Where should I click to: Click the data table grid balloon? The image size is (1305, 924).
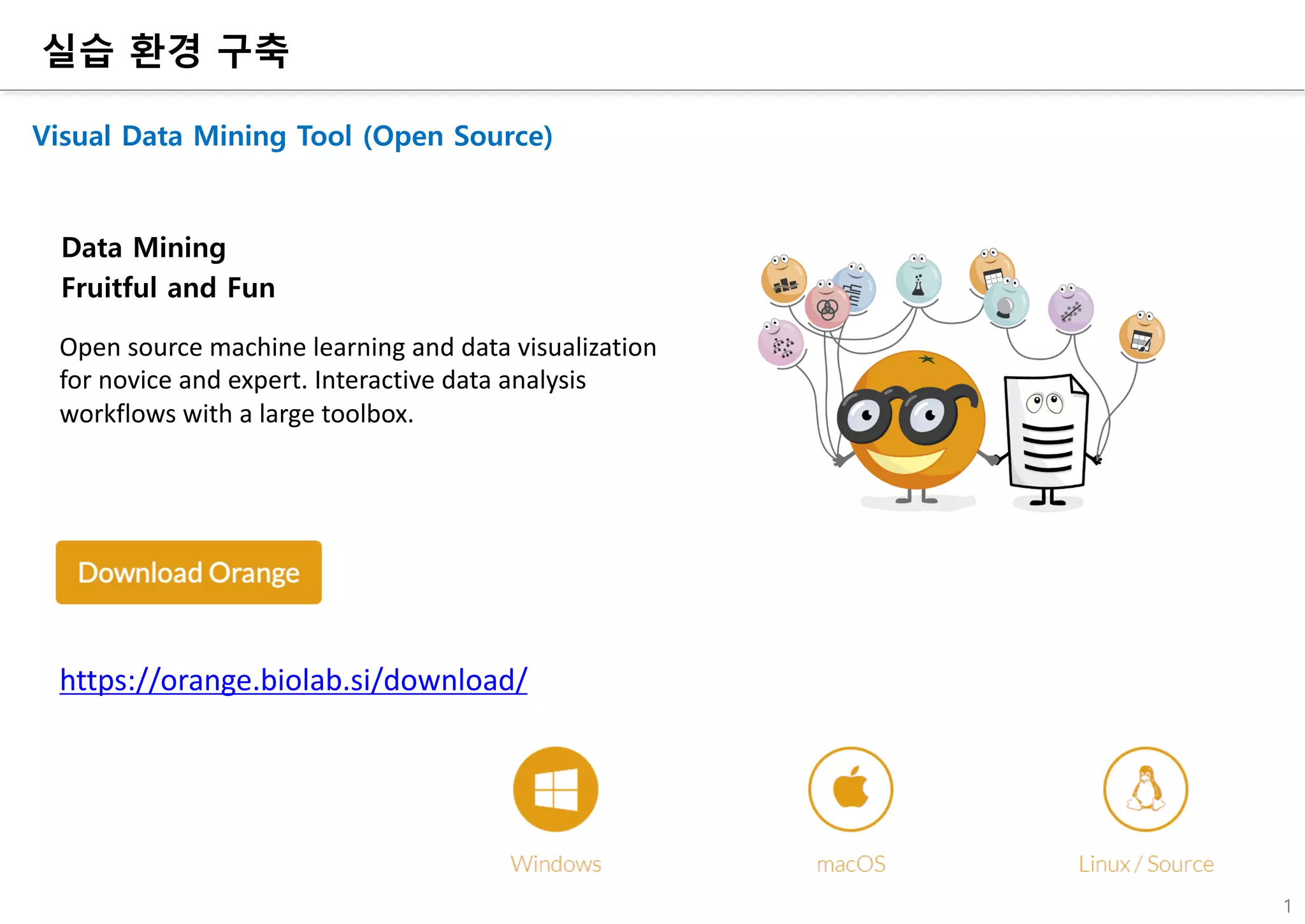[x=990, y=271]
